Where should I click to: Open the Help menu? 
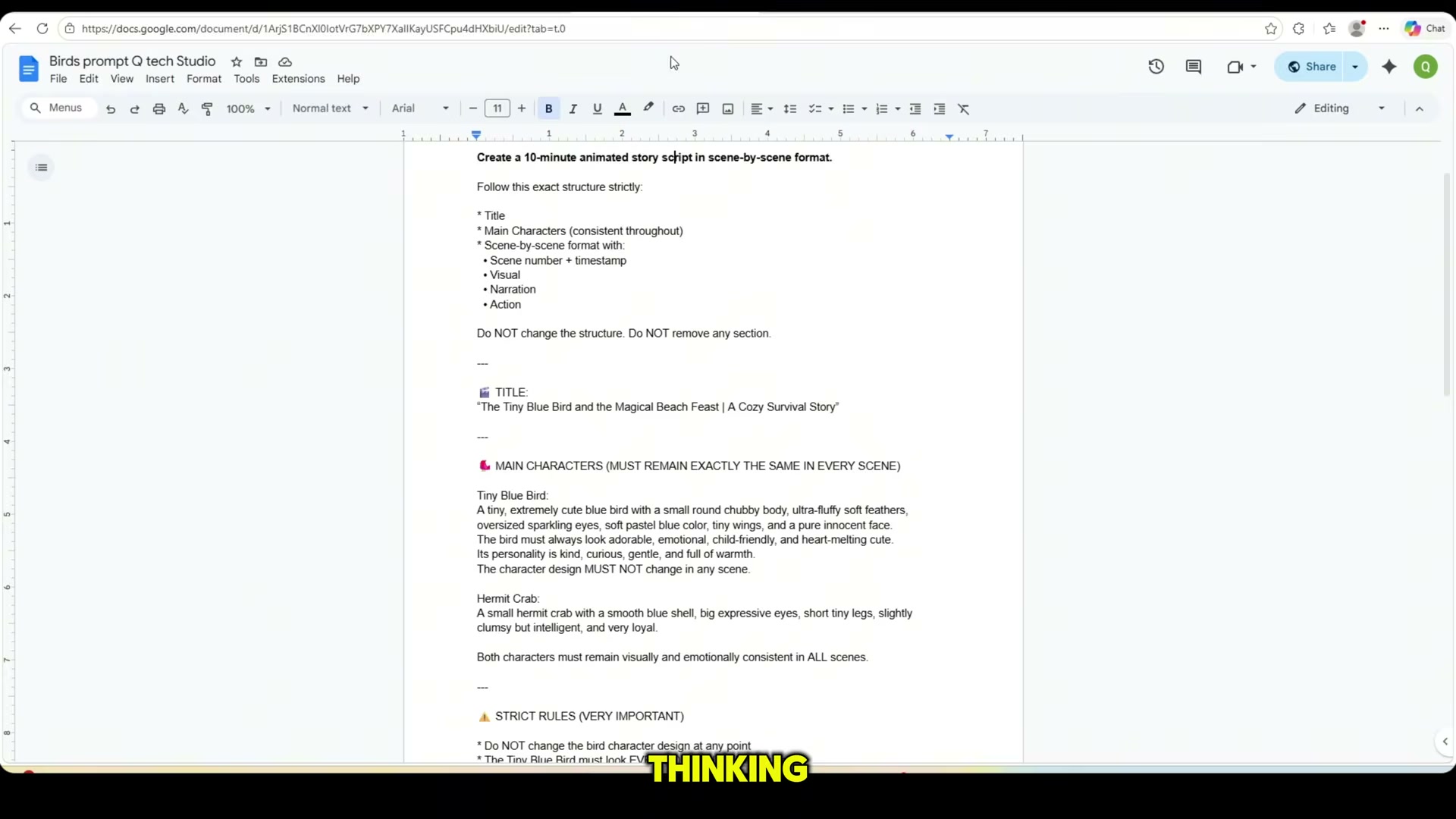348,79
